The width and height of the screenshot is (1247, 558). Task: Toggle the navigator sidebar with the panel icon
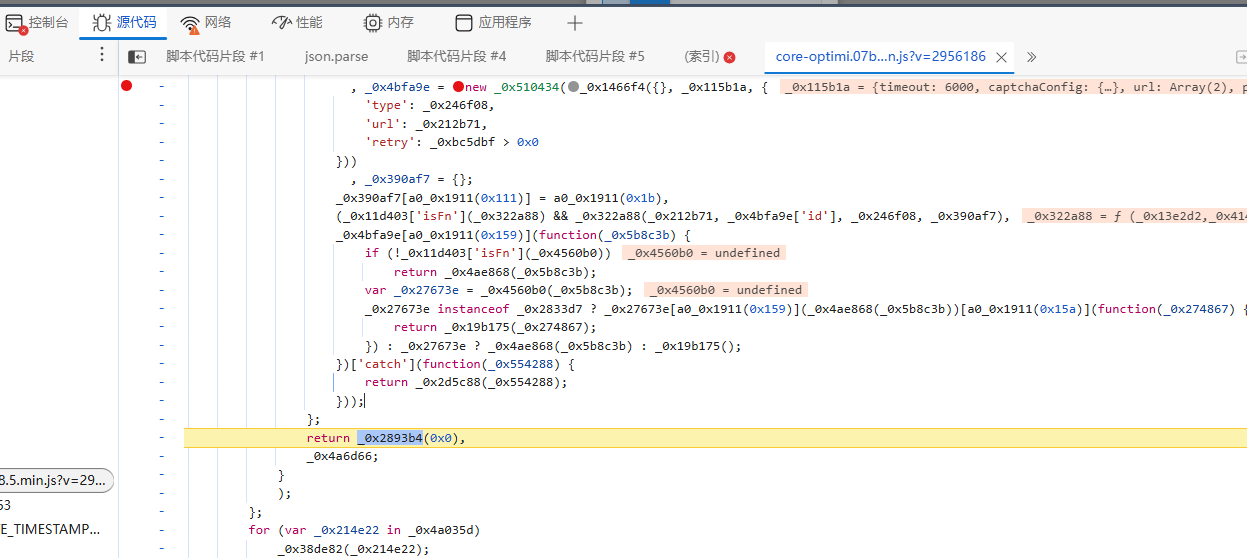pos(137,57)
